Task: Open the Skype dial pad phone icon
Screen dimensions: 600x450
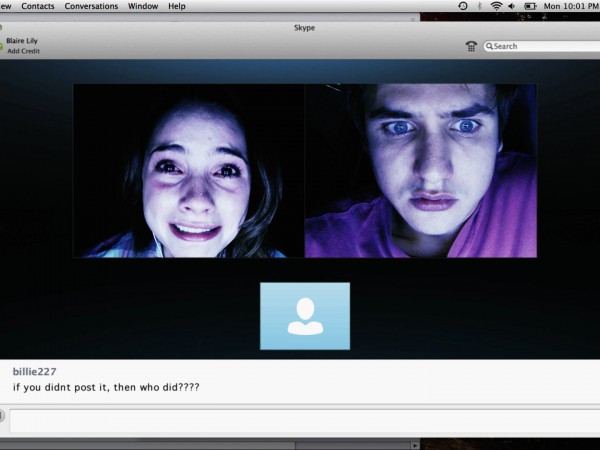Action: (x=471, y=46)
